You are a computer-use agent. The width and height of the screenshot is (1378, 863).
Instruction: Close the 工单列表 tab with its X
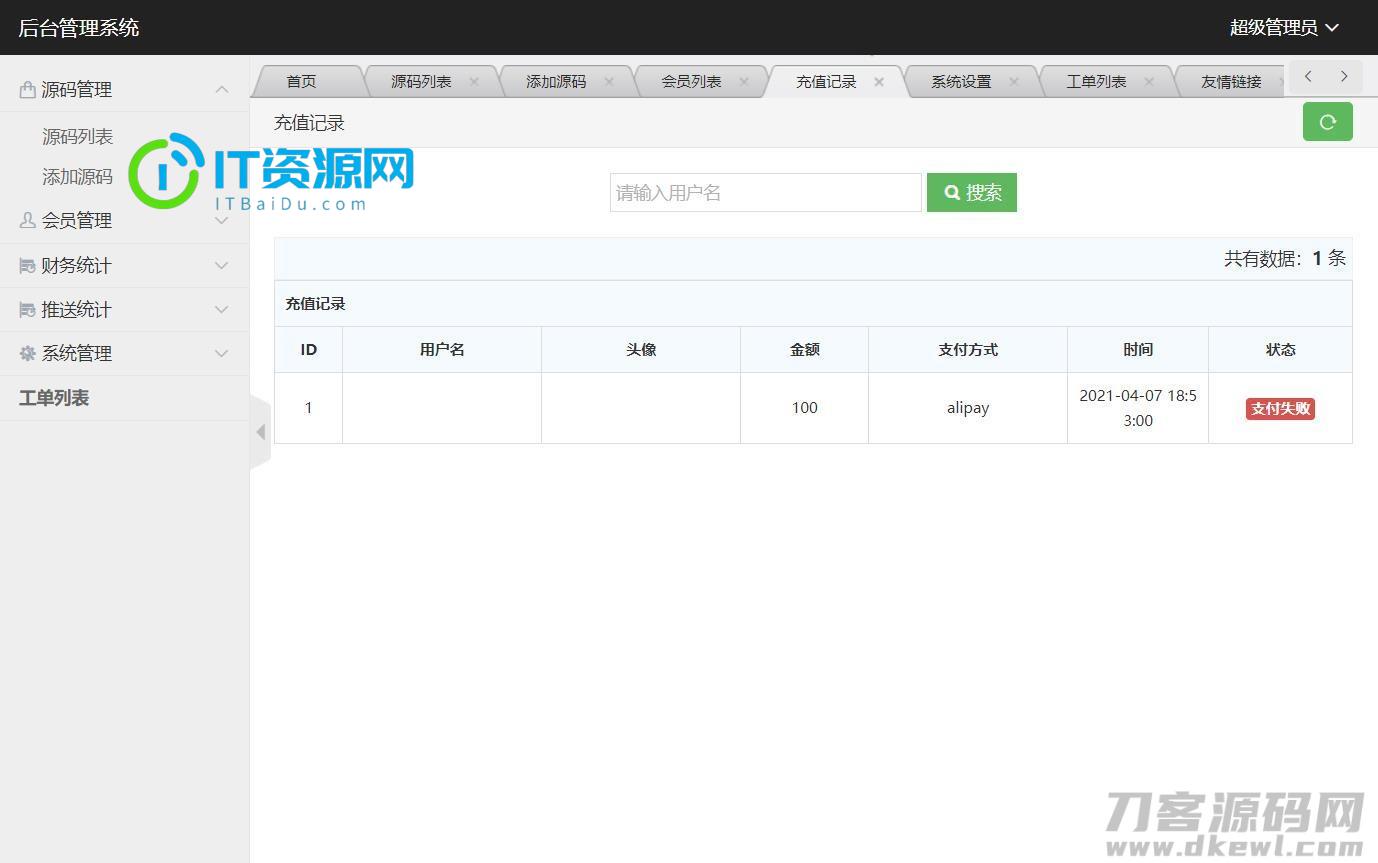pyautogui.click(x=1149, y=82)
